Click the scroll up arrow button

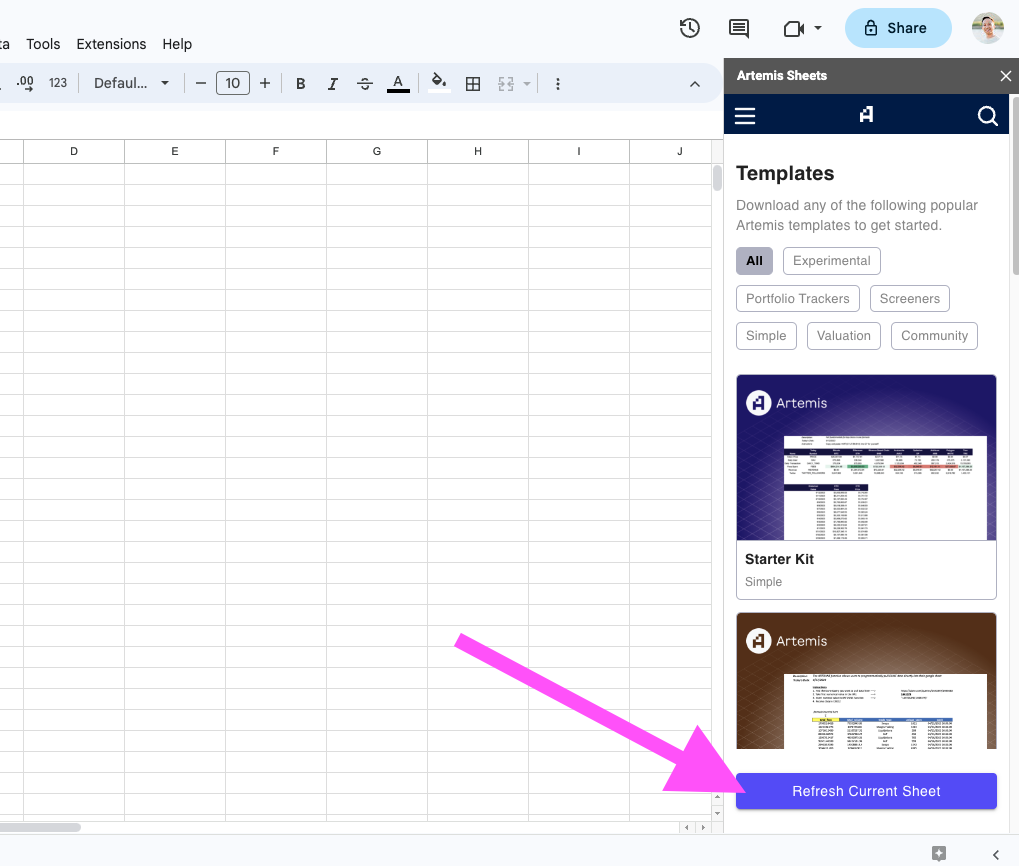[x=717, y=796]
